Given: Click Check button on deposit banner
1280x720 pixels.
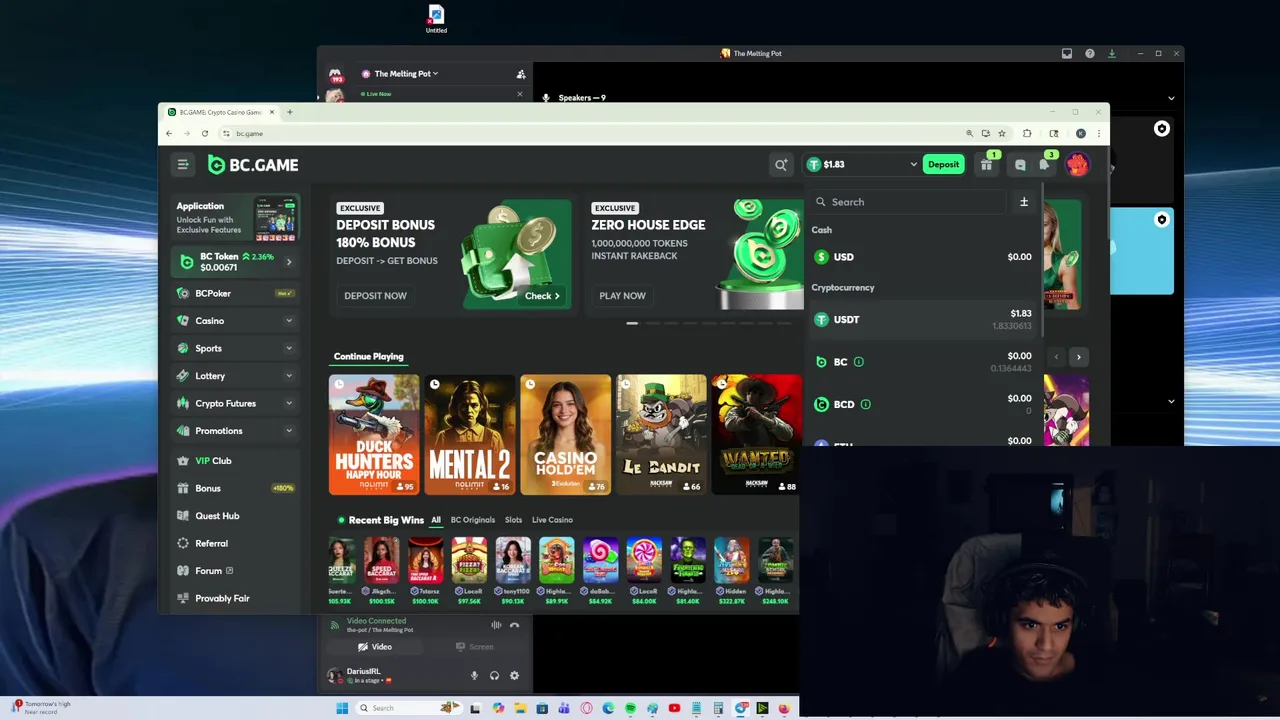Looking at the screenshot, I should [x=542, y=296].
